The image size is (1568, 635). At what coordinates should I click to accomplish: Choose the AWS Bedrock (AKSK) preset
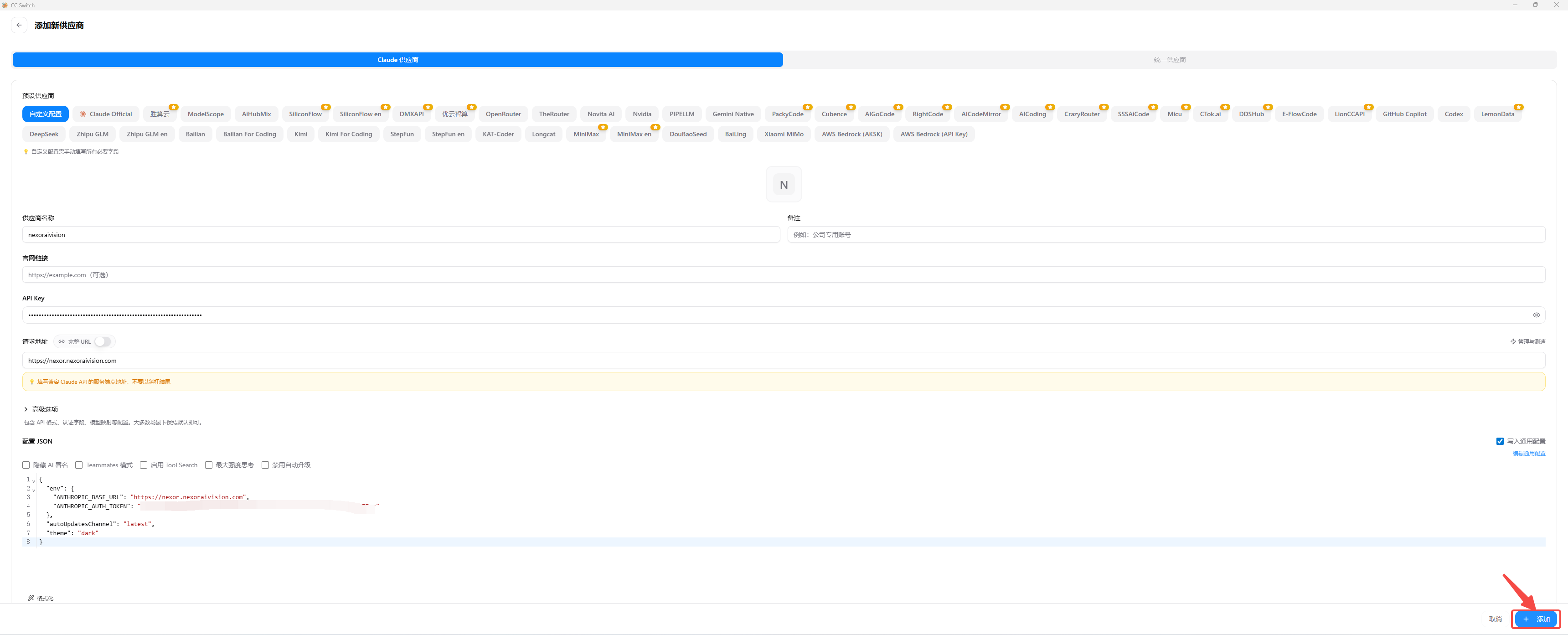coord(851,134)
